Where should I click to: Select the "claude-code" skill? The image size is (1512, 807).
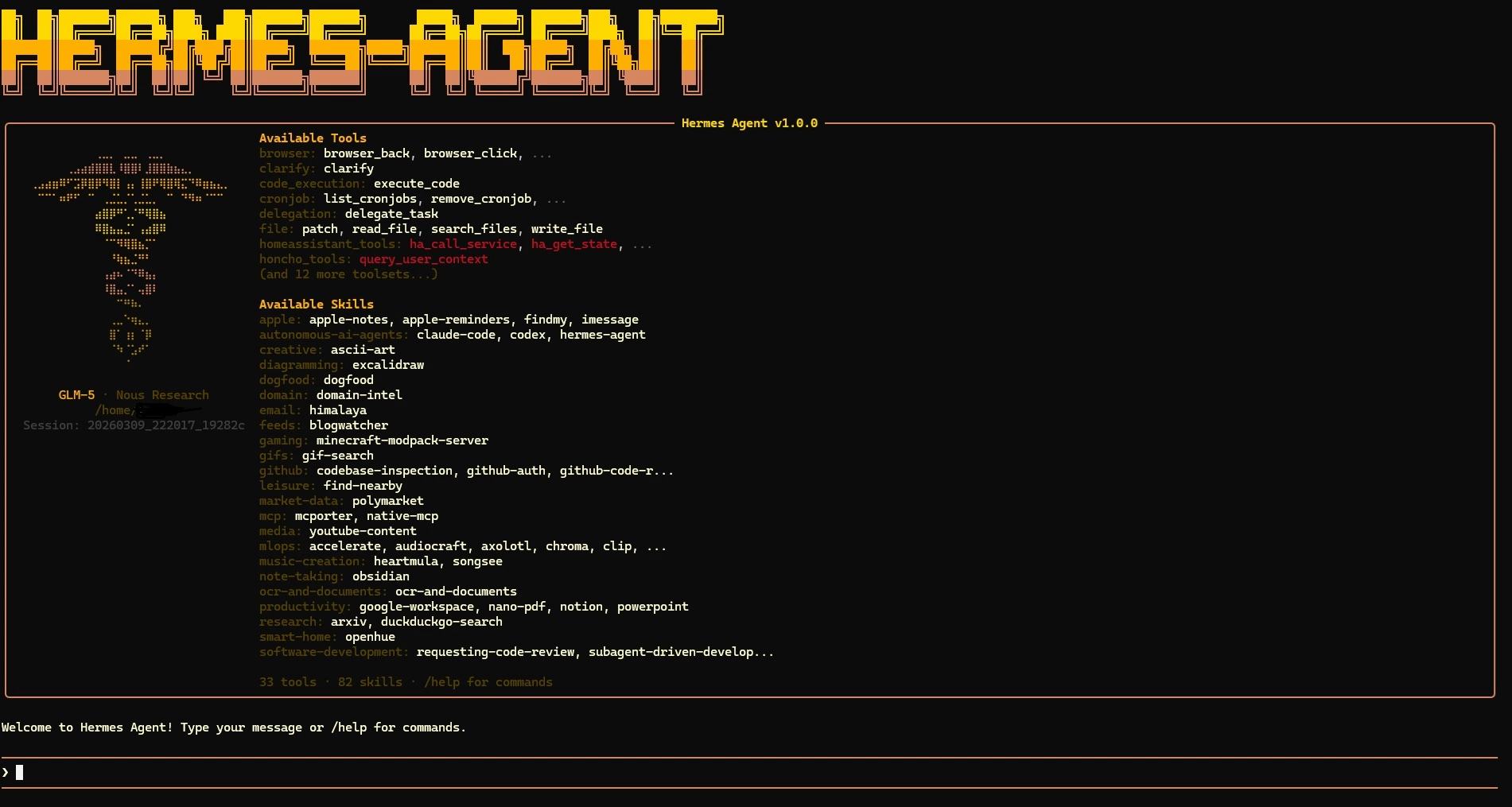(x=456, y=335)
